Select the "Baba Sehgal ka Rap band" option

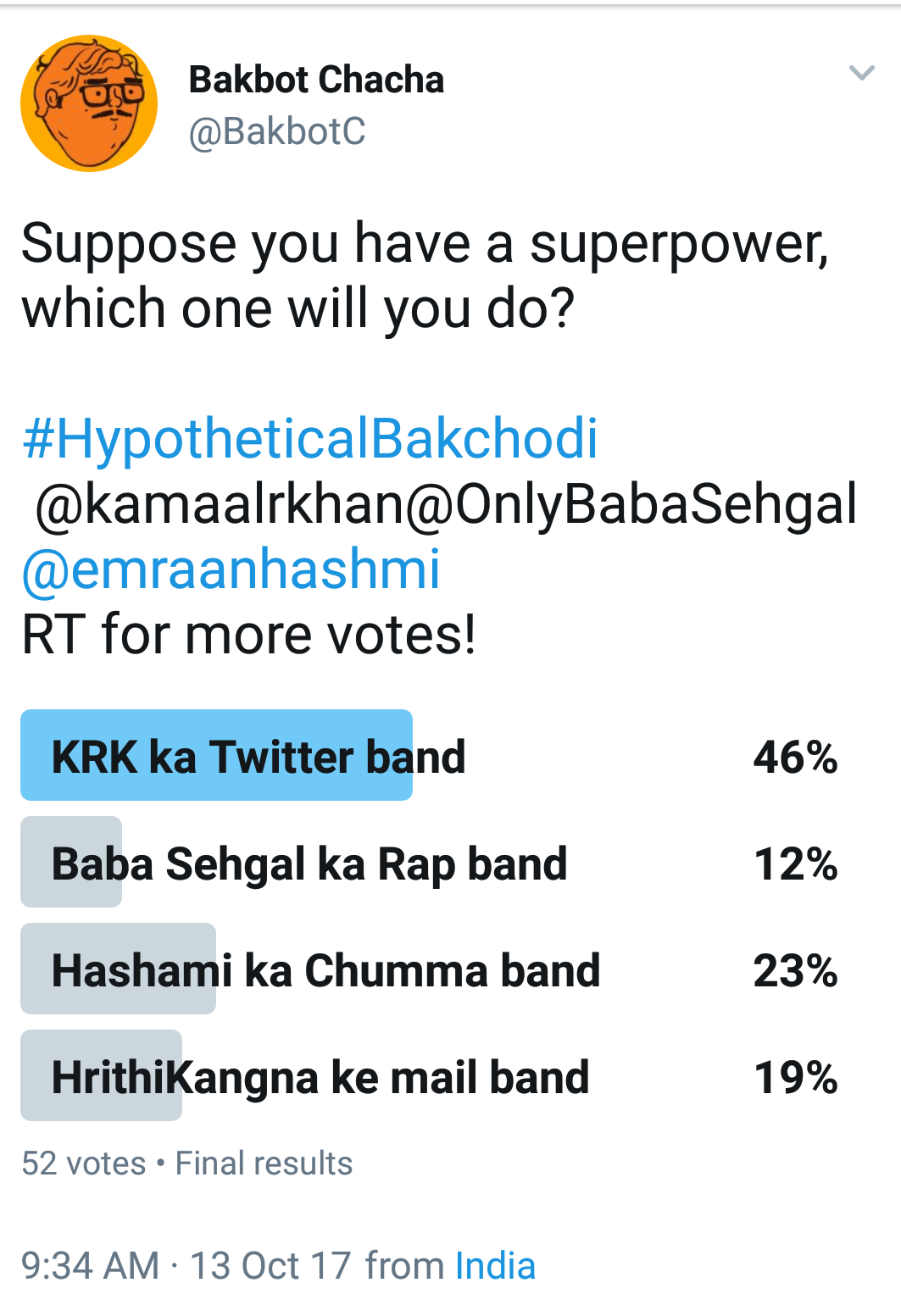click(309, 863)
